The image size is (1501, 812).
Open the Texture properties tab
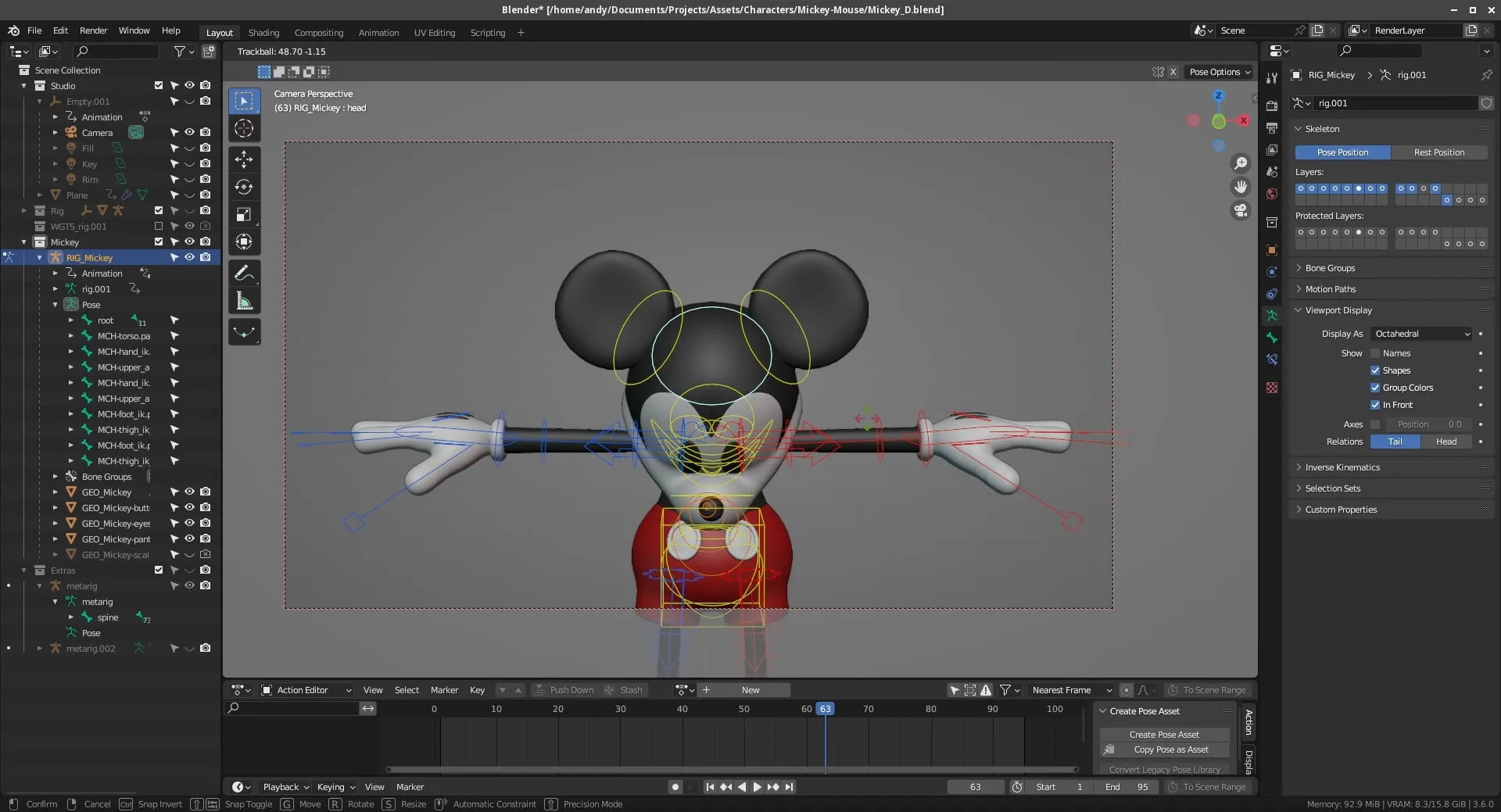(1272, 388)
